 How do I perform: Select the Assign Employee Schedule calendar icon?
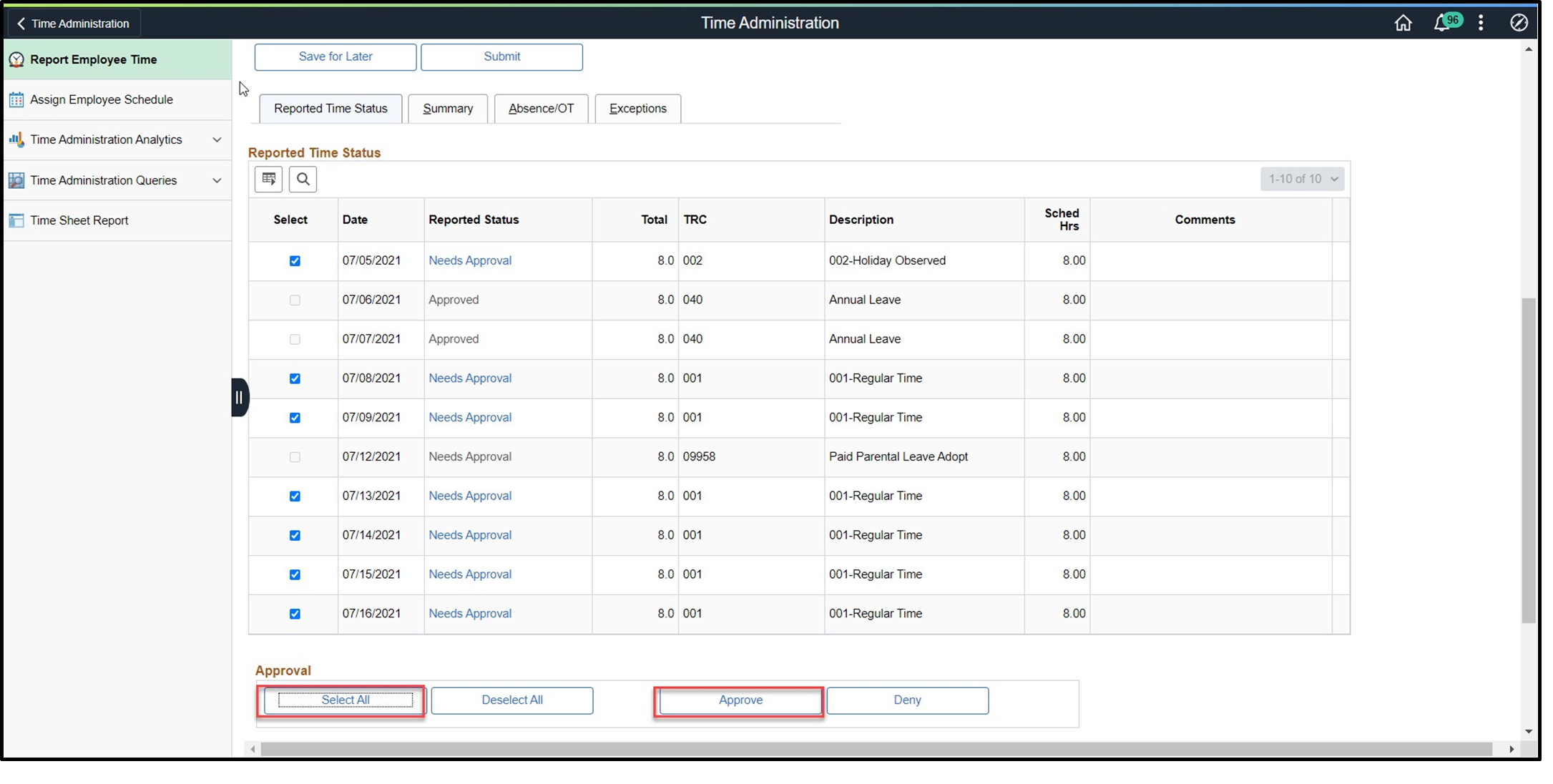pos(16,99)
